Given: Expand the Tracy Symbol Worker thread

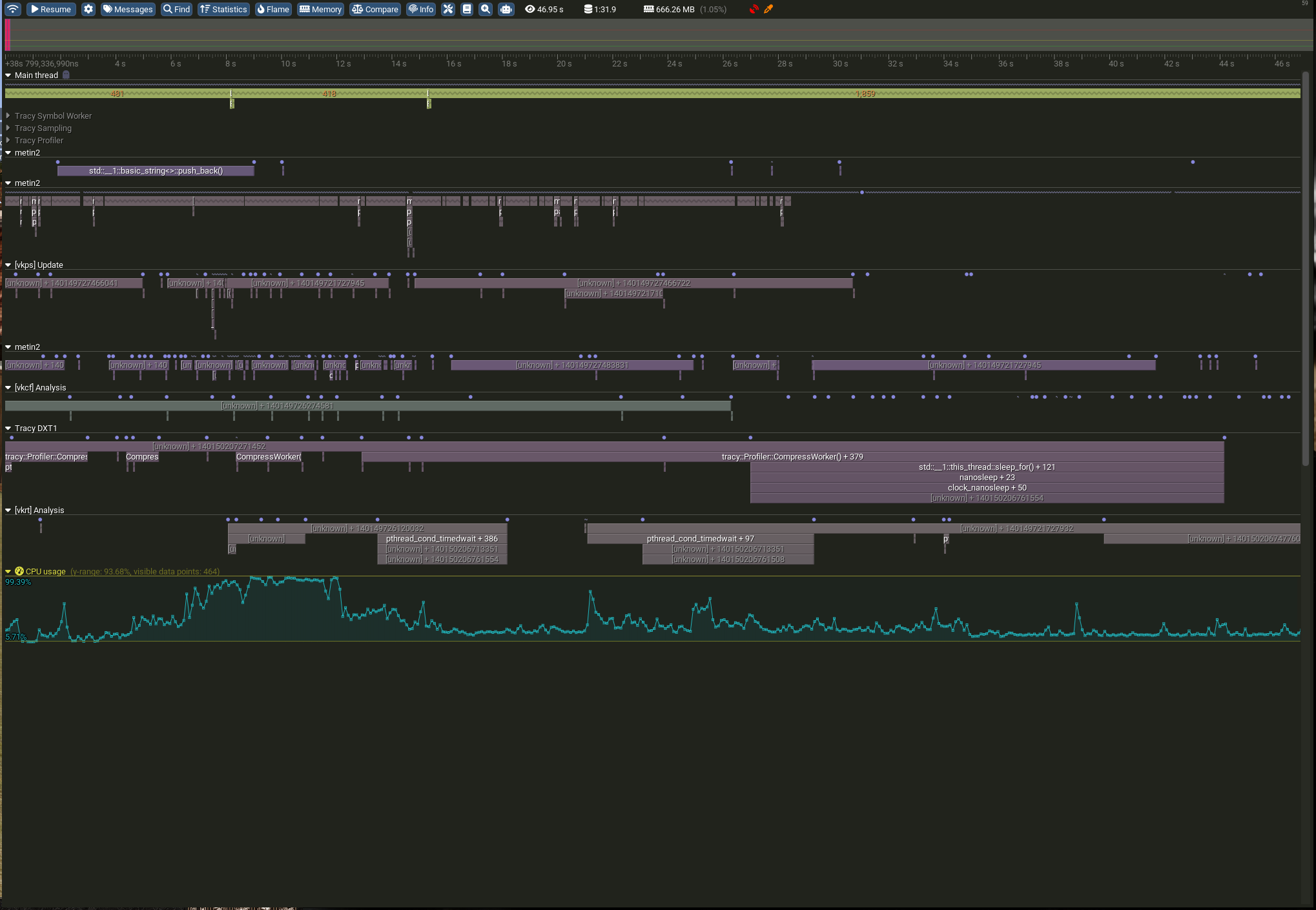Looking at the screenshot, I should pyautogui.click(x=8, y=116).
